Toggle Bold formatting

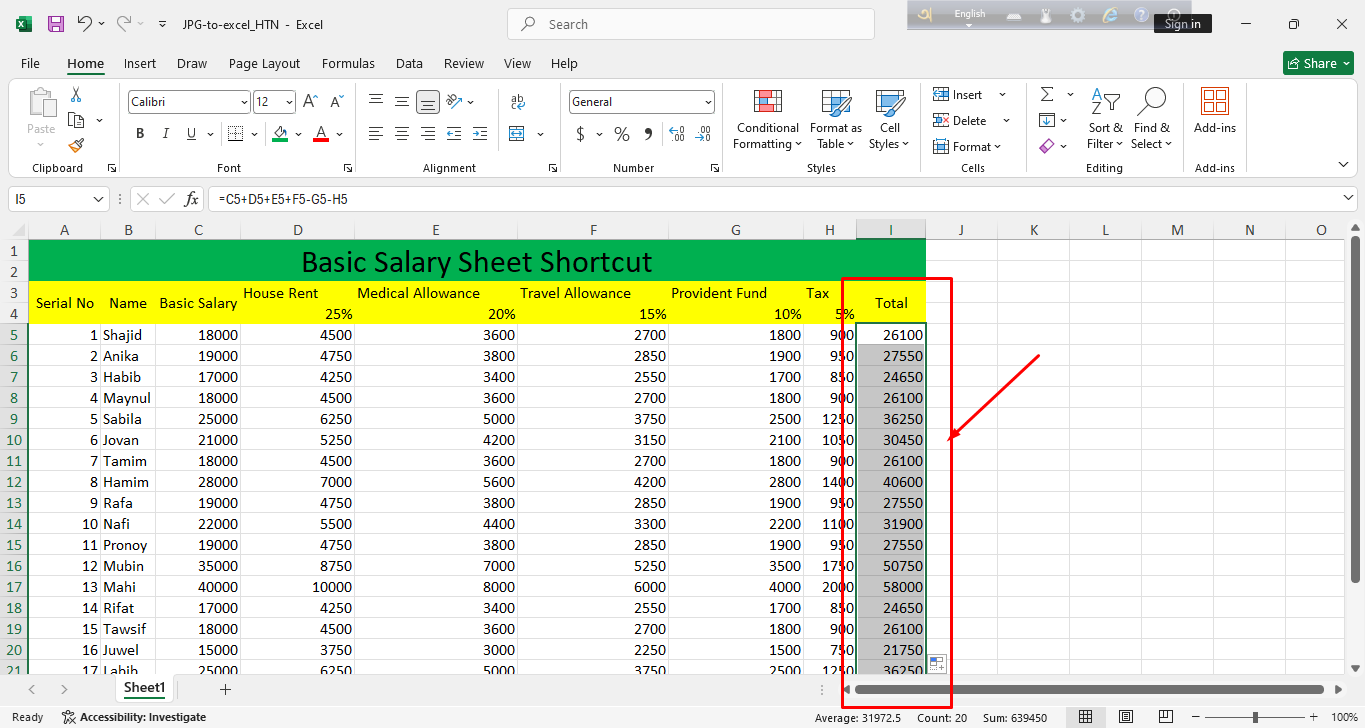(x=140, y=134)
